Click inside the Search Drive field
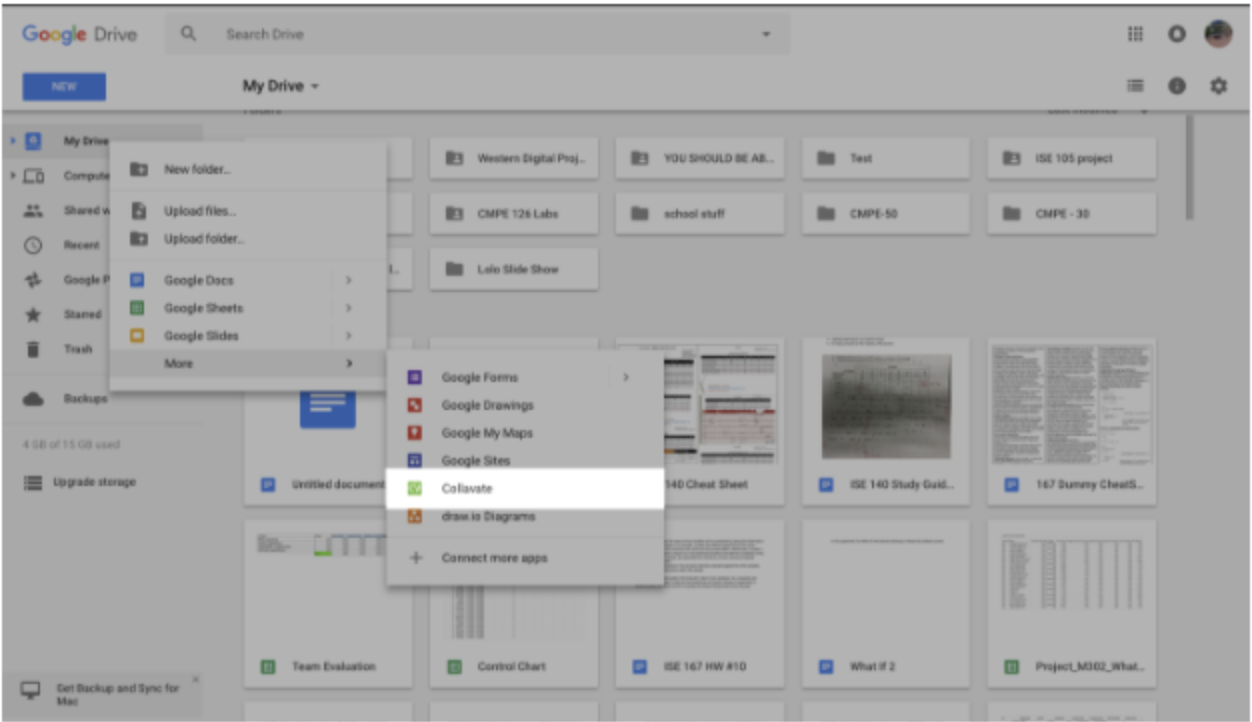Screen dimensions: 1252x722 [478, 34]
